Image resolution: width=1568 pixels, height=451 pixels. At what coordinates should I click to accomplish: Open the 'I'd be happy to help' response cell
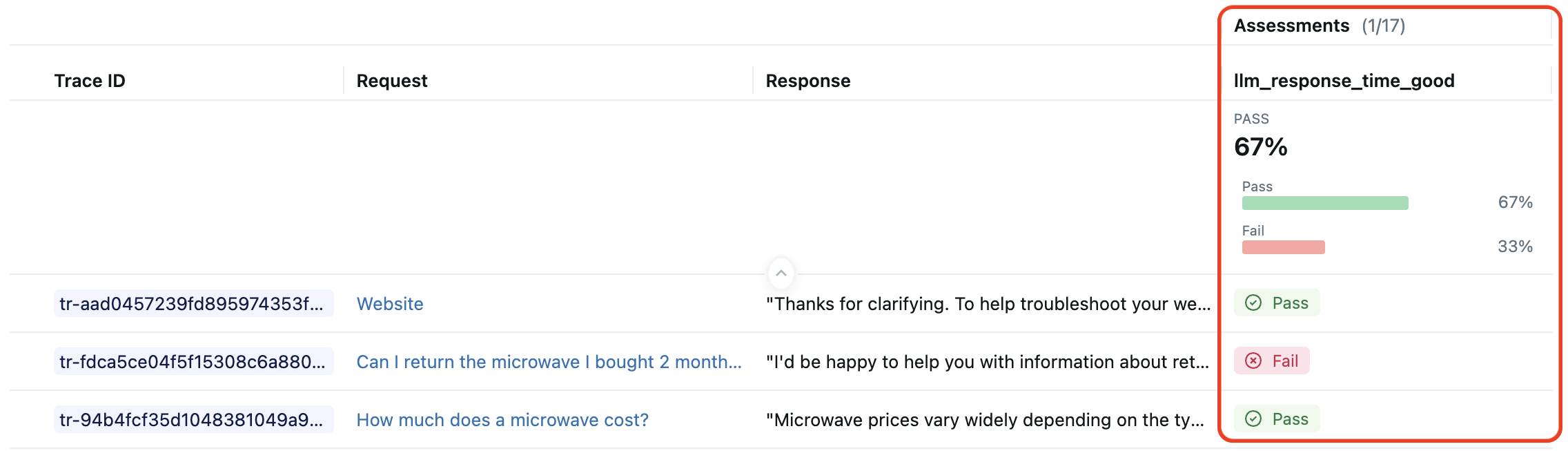(987, 362)
